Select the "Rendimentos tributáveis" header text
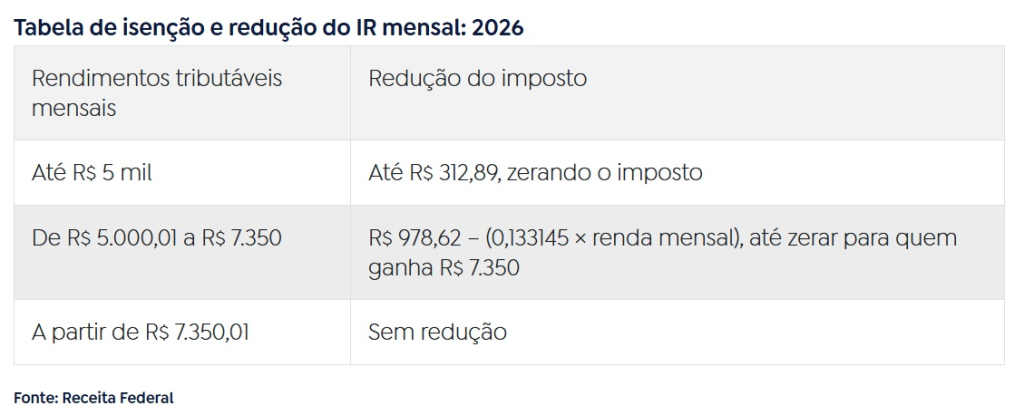Image resolution: width=1024 pixels, height=415 pixels. pyautogui.click(x=157, y=78)
